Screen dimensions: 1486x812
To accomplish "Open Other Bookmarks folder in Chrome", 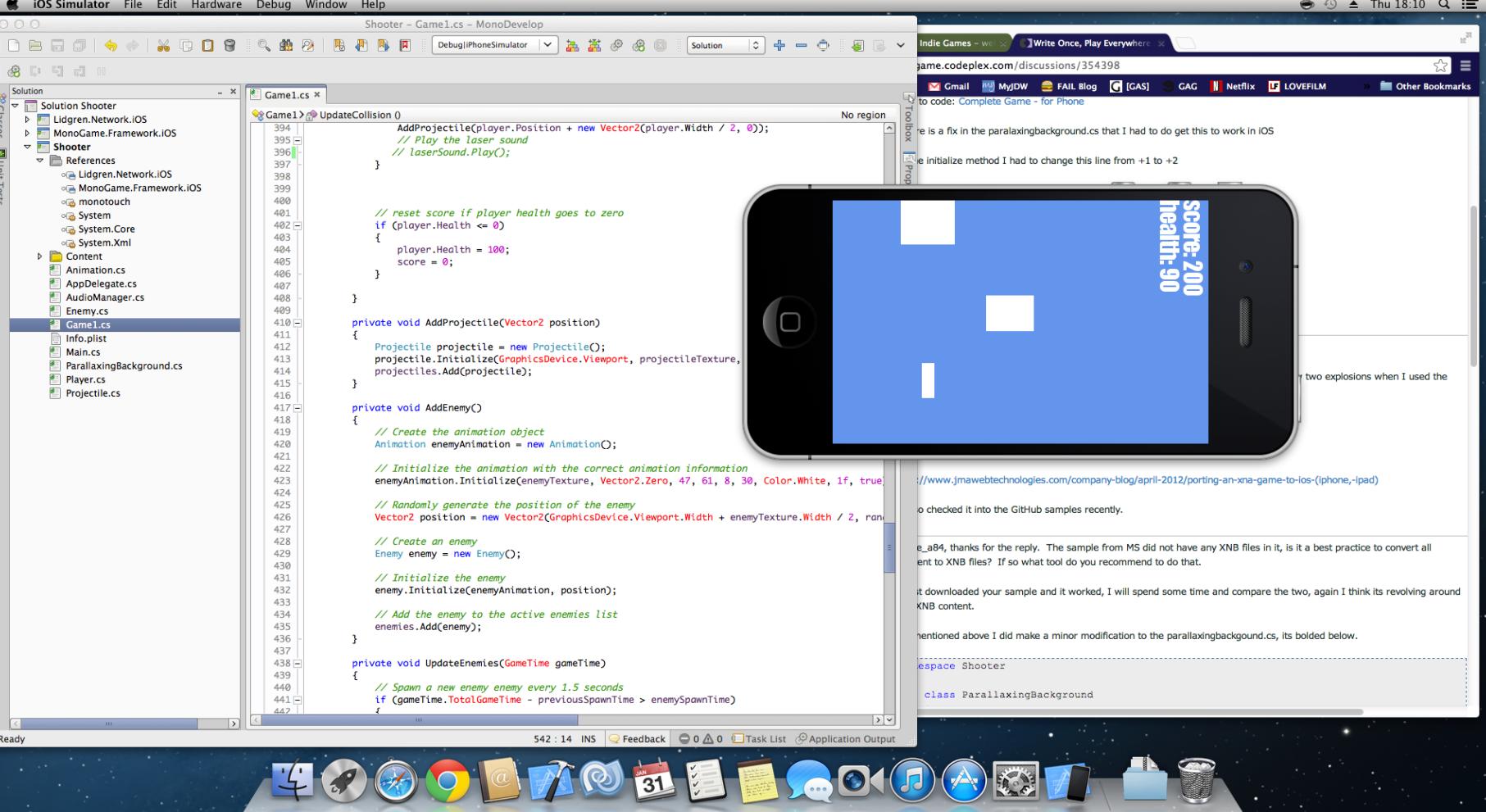I will pos(1425,86).
